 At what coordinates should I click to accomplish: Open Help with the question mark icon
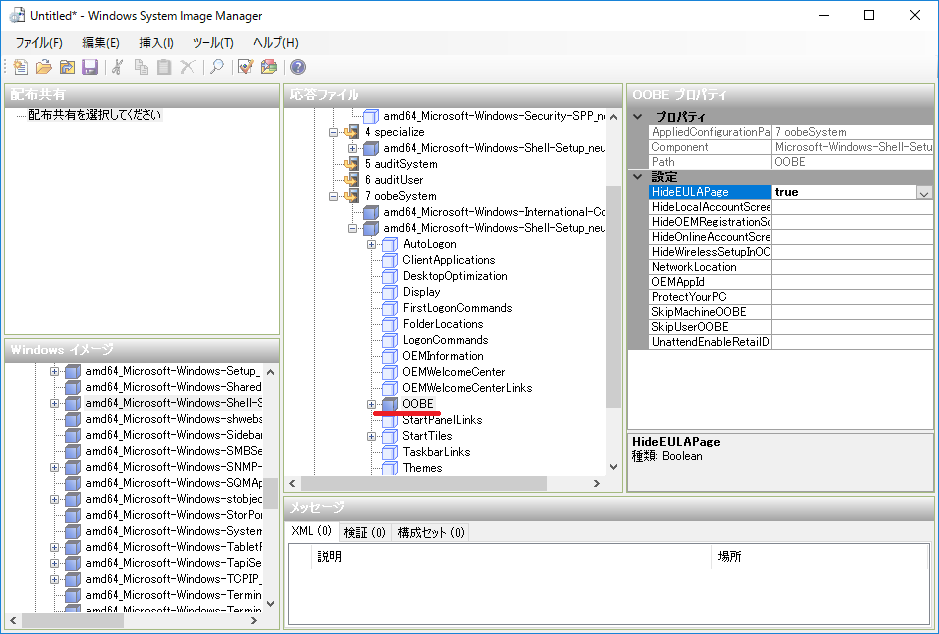click(x=298, y=67)
